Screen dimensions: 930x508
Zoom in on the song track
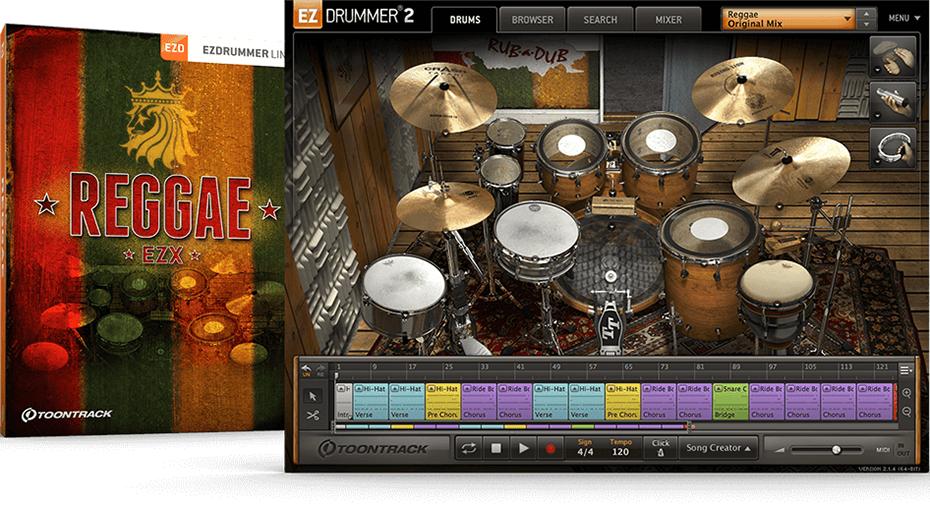(906, 393)
